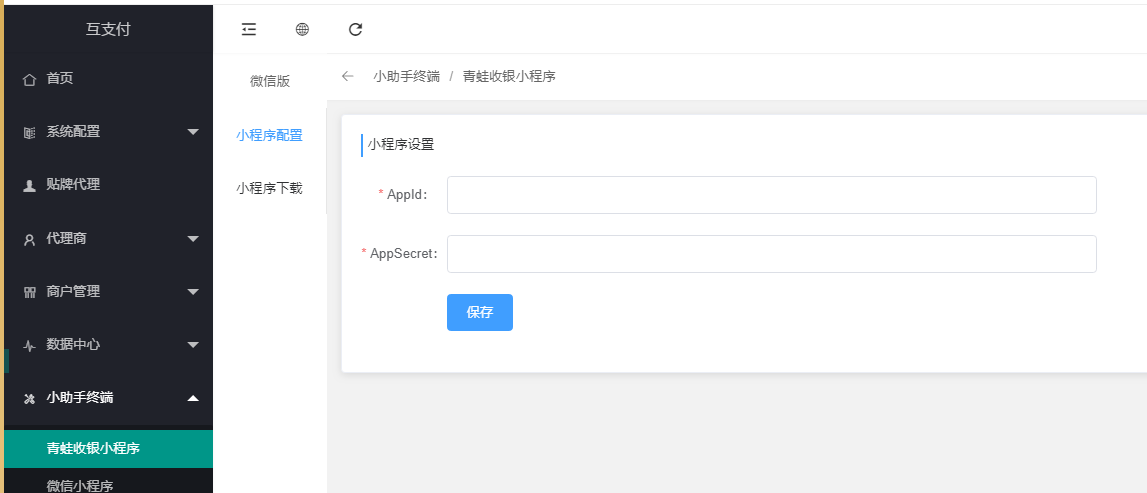Viewport: 1147px width, 493px height.
Task: Click the tools icon beside 小助手终端
Action: [x=29, y=399]
